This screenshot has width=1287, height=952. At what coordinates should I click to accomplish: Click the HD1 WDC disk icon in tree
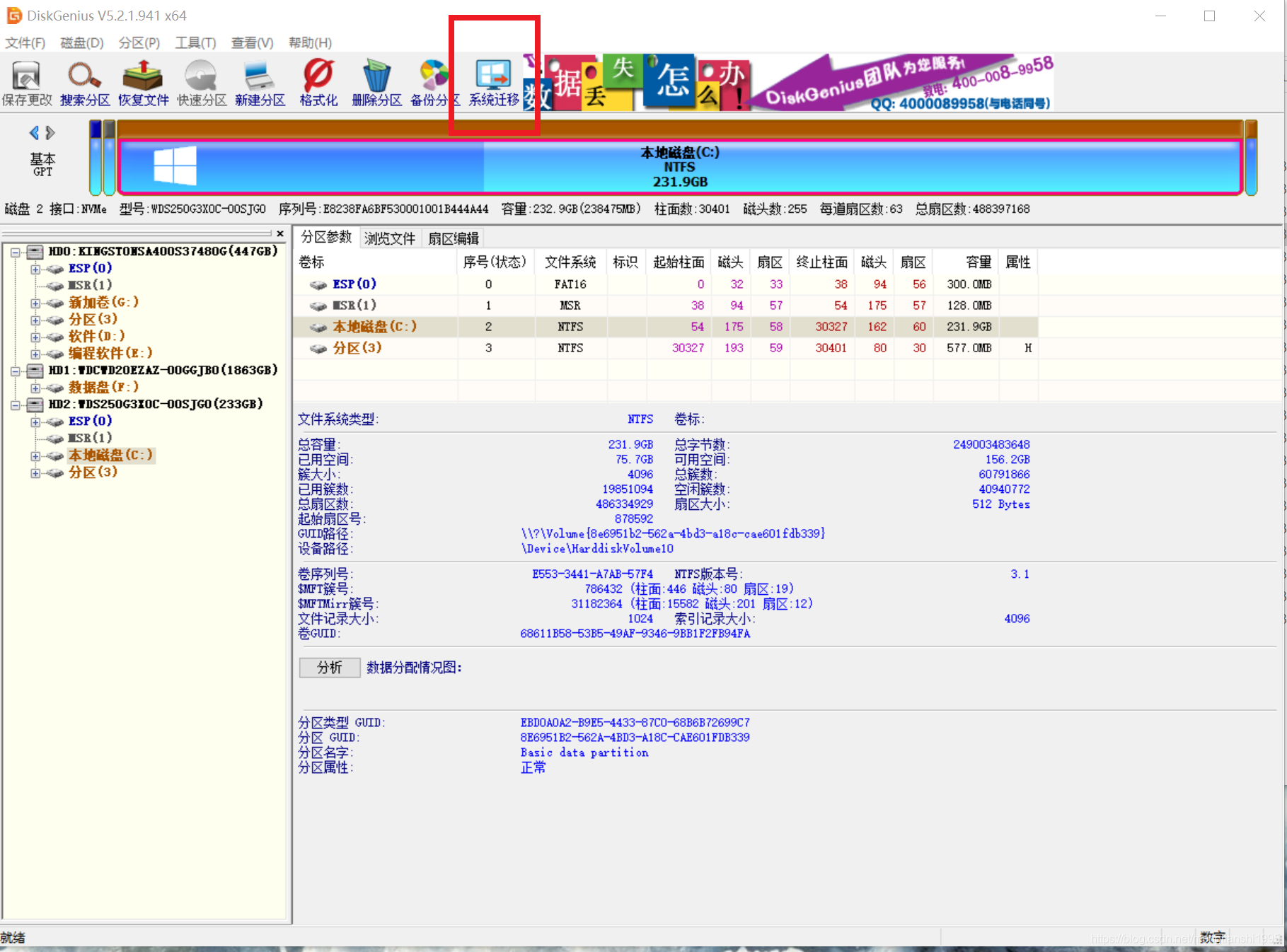coord(35,370)
